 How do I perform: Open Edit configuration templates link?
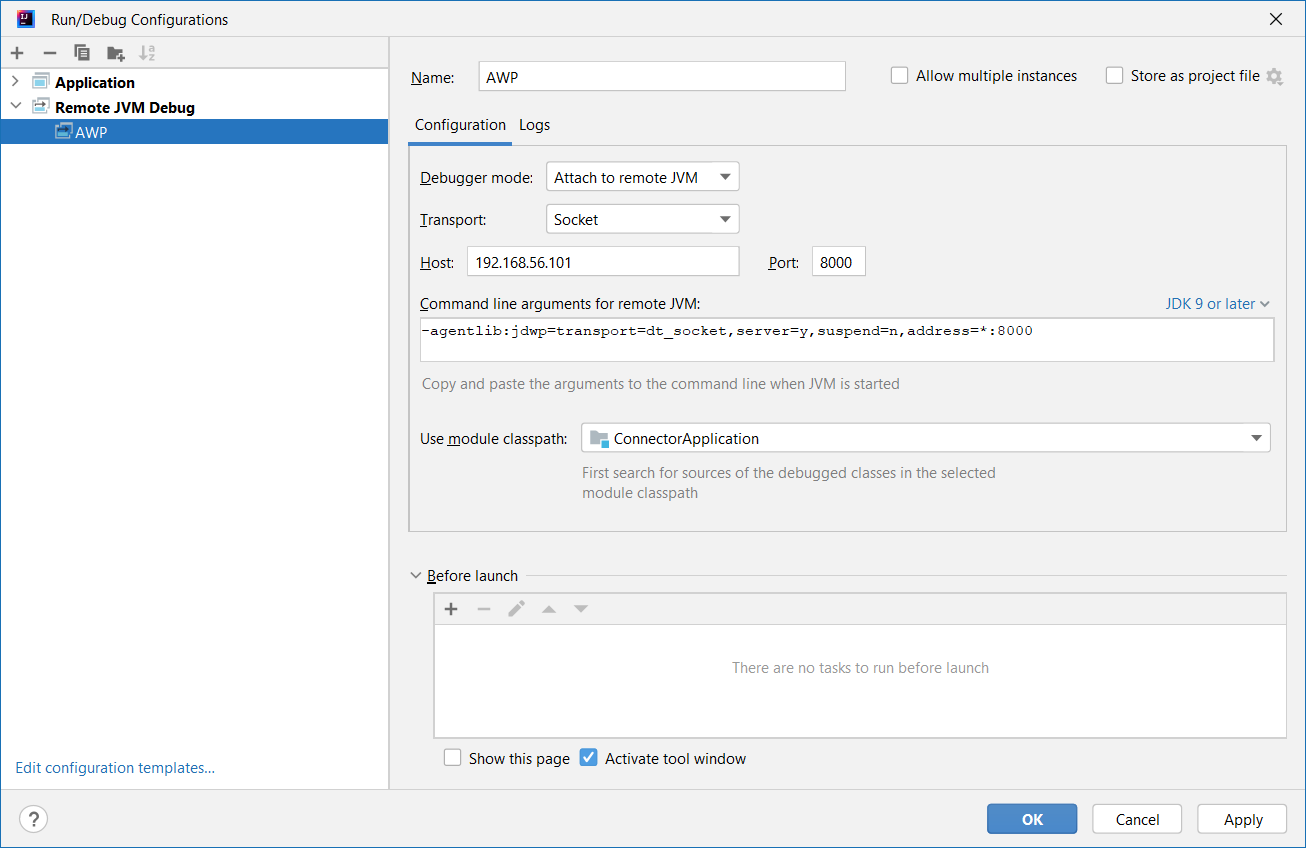[x=115, y=768]
